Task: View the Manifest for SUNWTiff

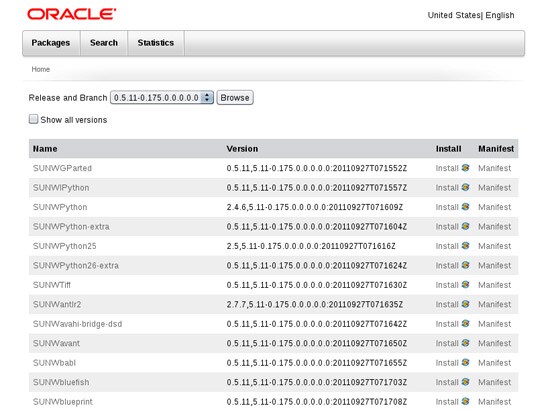Action: point(494,285)
